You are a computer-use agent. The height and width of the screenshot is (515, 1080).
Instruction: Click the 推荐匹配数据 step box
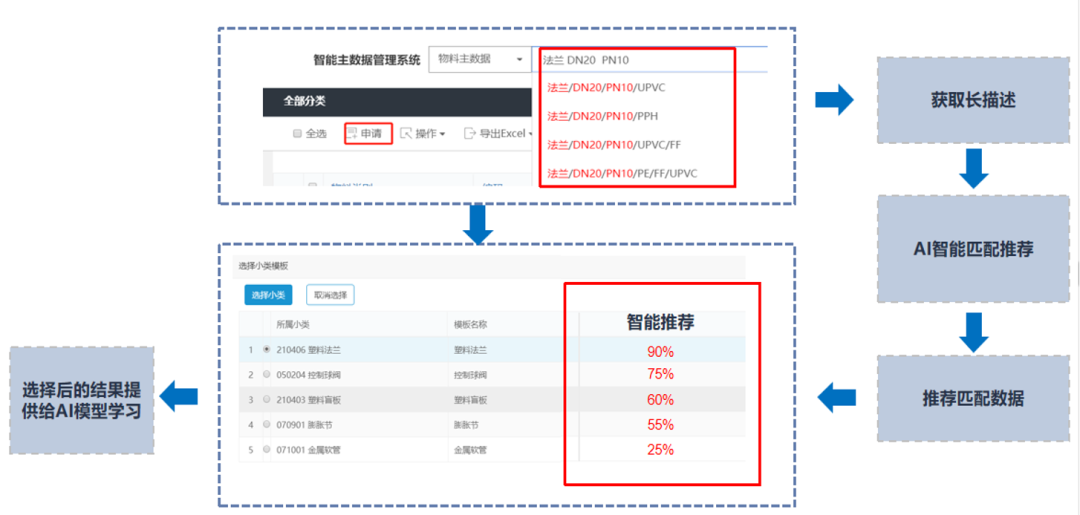pyautogui.click(x=973, y=399)
